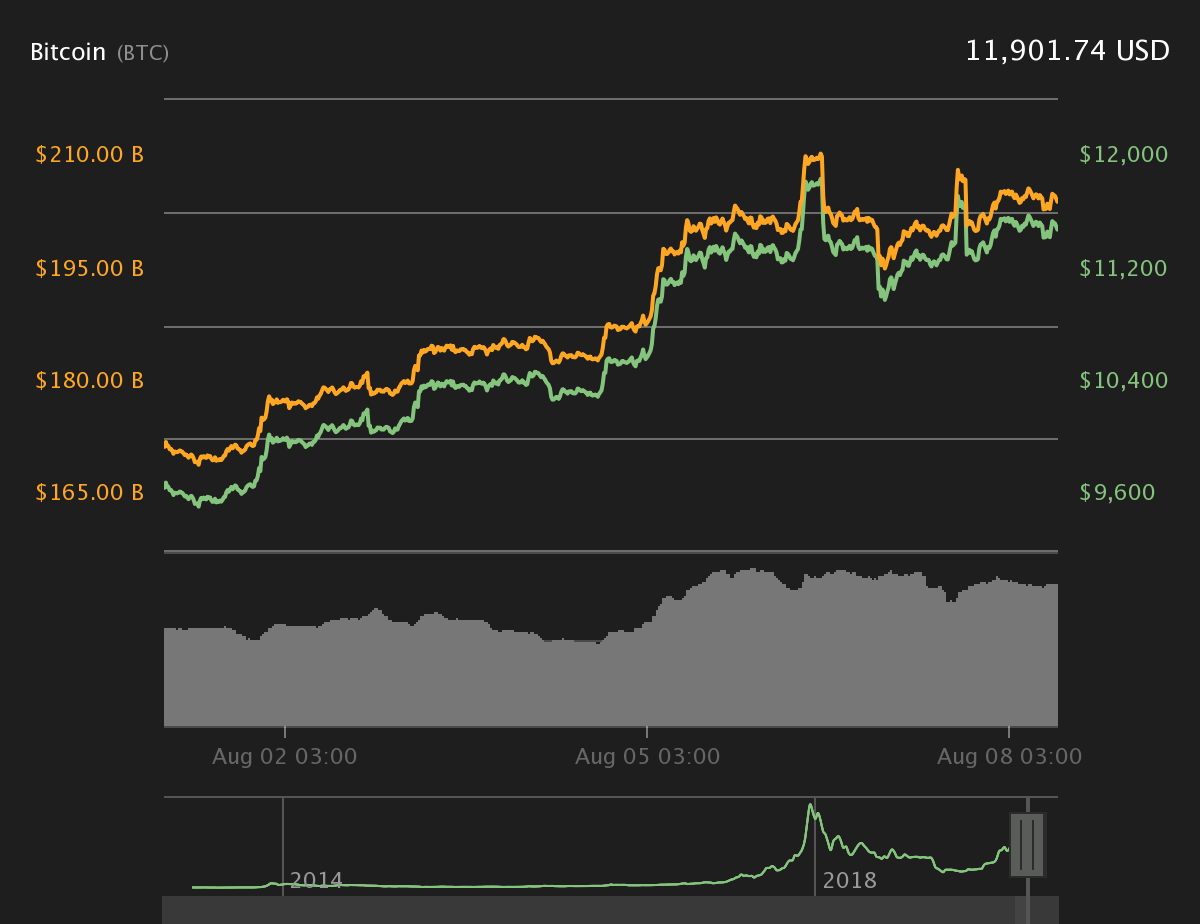Screen dimensions: 1200x924
Task: Click the $12,000 price axis label
Action: click(x=1124, y=155)
